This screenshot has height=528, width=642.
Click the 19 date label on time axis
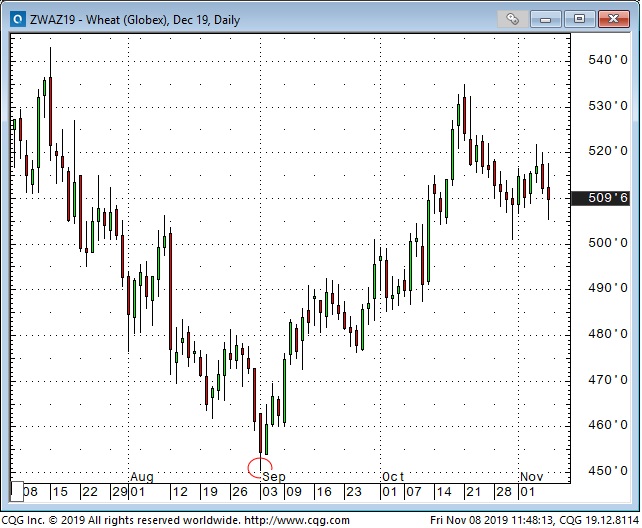pos(210,492)
